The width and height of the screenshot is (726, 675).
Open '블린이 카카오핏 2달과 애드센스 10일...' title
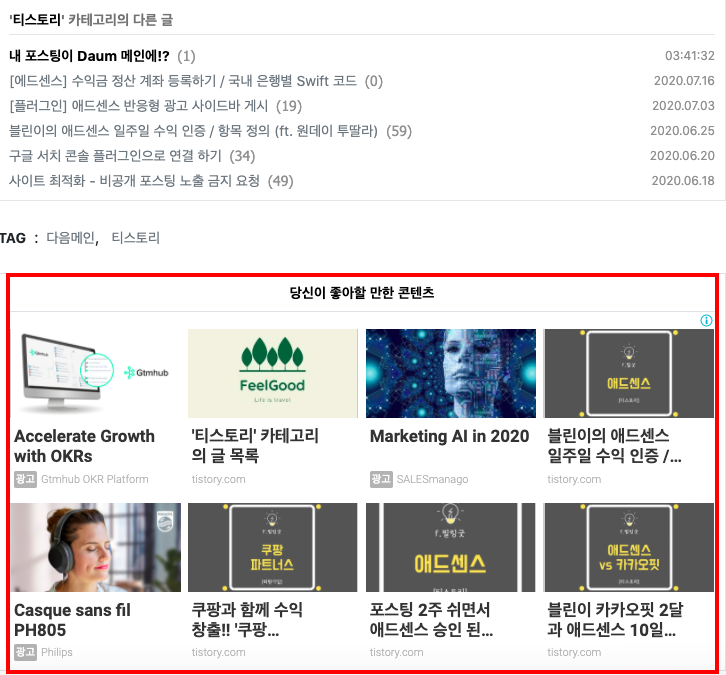(x=615, y=620)
